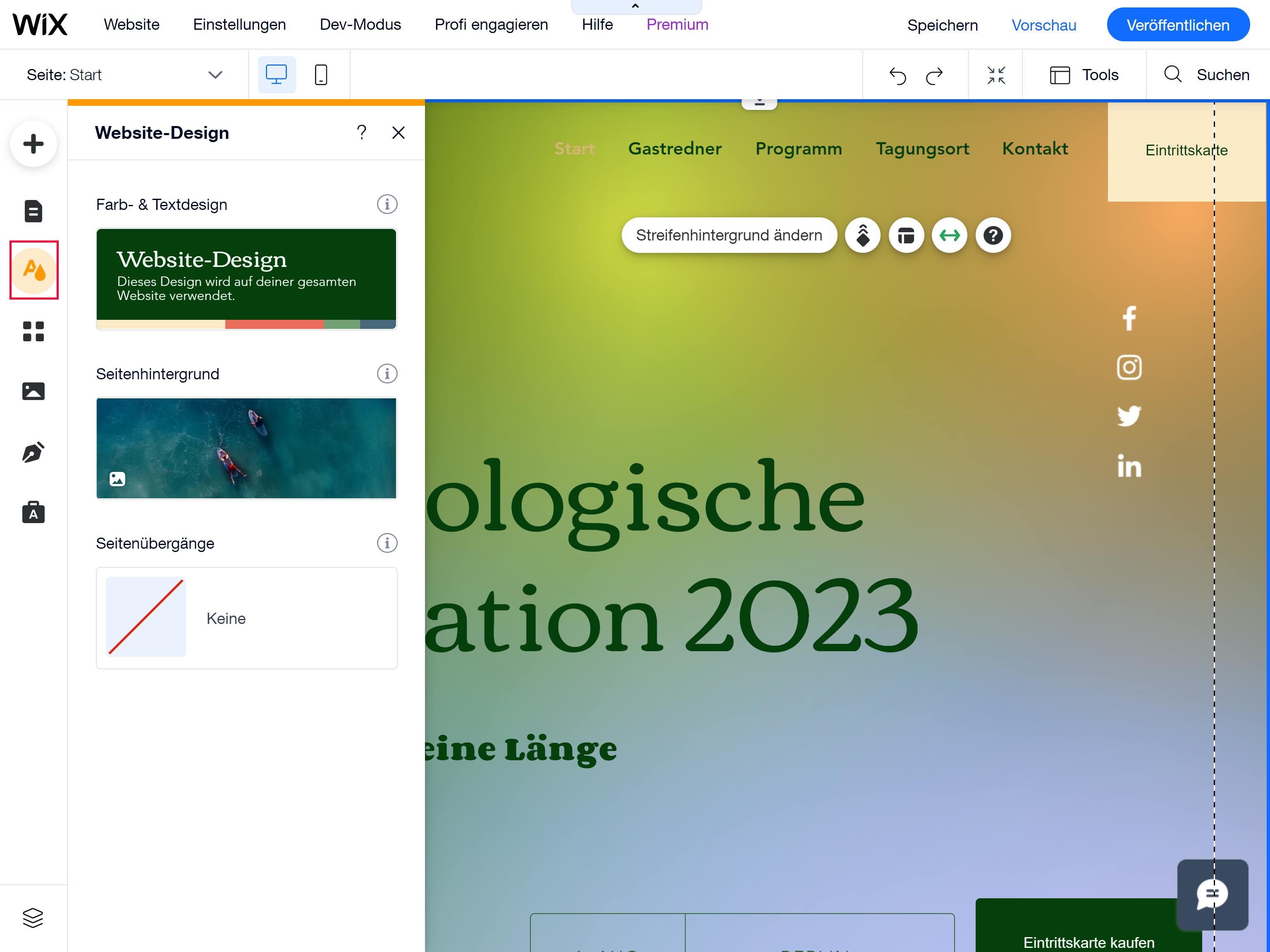Image resolution: width=1270 pixels, height=952 pixels.
Task: Open the Pages panel
Action: tap(33, 211)
